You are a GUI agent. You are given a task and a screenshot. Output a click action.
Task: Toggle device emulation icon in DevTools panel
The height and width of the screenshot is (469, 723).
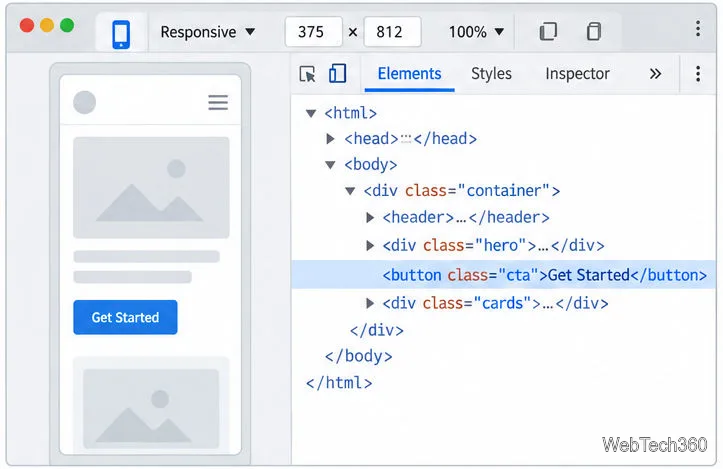tap(338, 73)
